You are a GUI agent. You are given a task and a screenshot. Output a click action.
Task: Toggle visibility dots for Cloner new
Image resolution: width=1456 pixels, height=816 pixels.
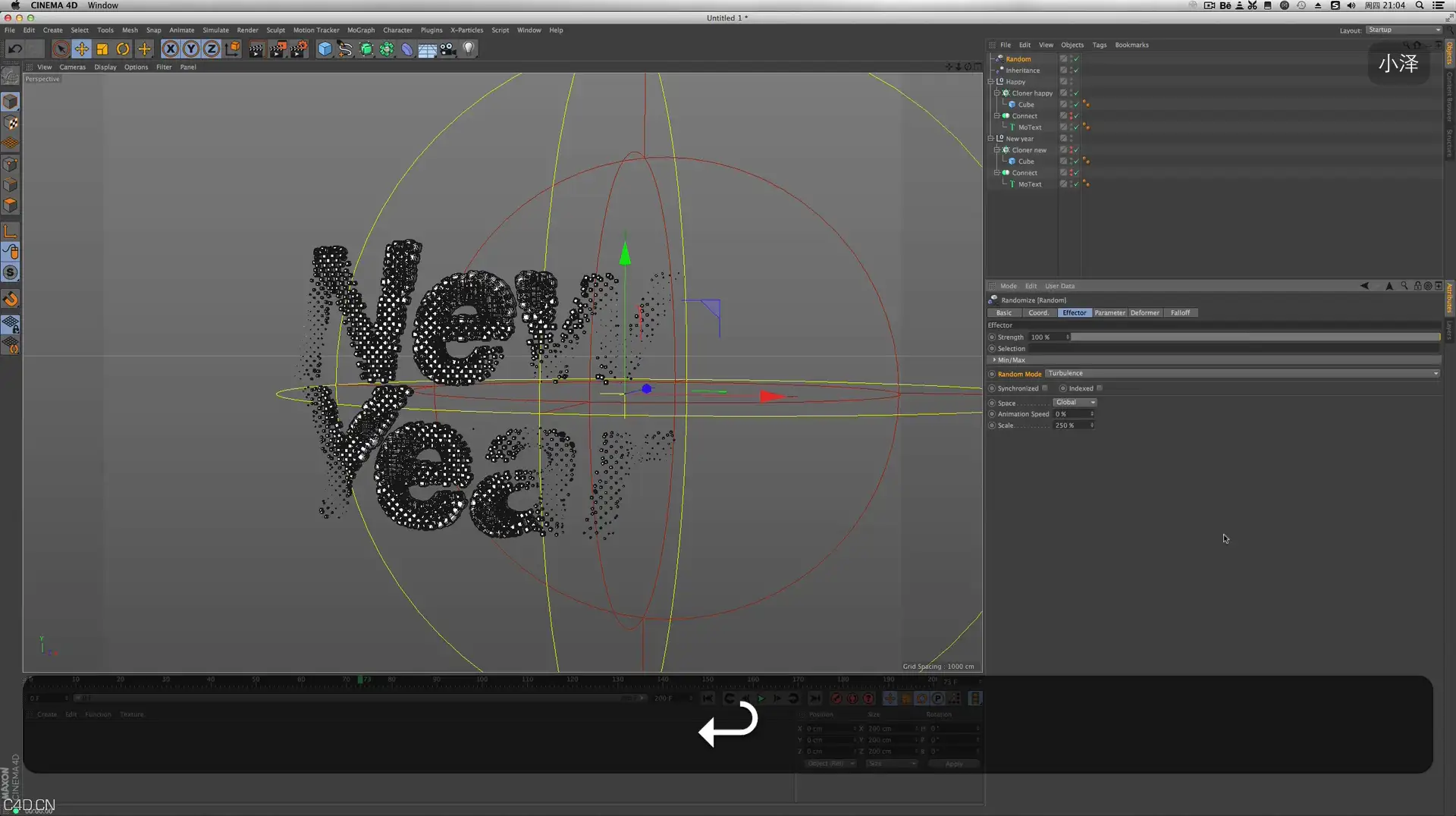click(1070, 150)
